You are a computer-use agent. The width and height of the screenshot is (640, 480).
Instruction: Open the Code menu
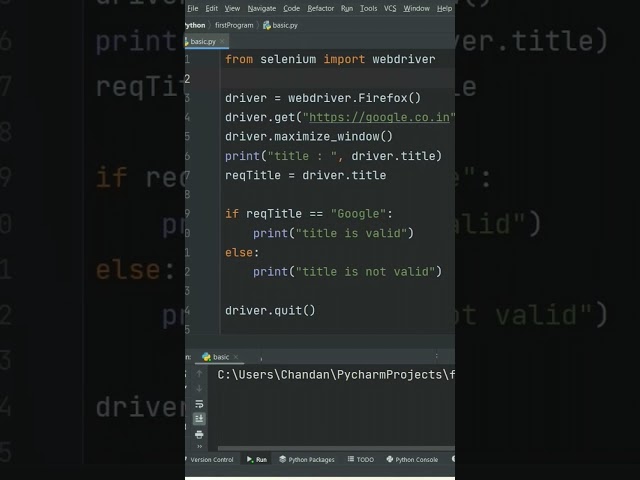click(291, 9)
